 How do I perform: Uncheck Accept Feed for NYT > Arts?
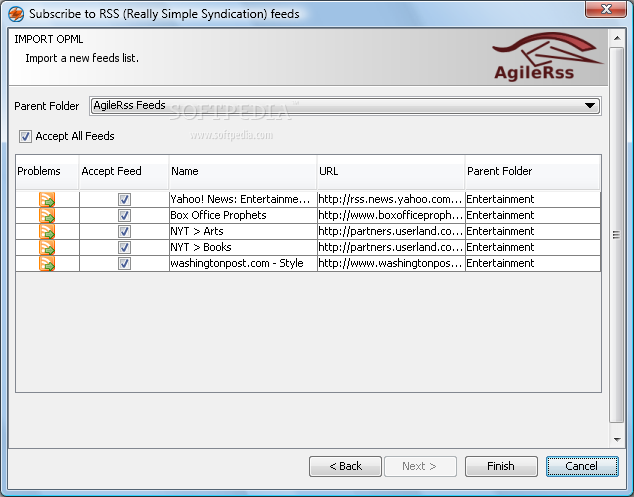124,231
